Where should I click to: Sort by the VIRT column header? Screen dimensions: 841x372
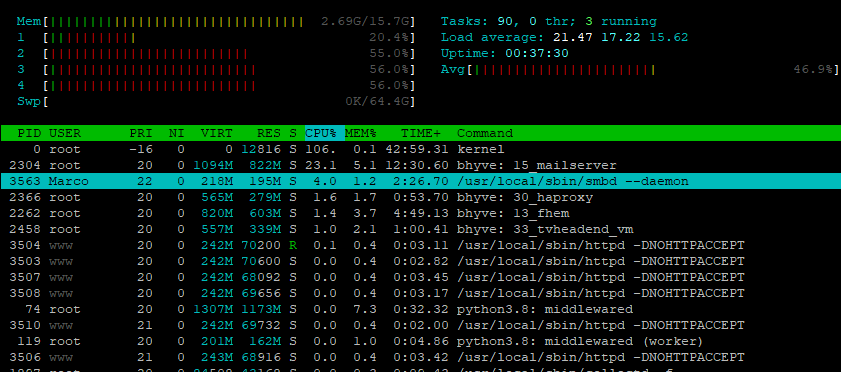pos(217,133)
